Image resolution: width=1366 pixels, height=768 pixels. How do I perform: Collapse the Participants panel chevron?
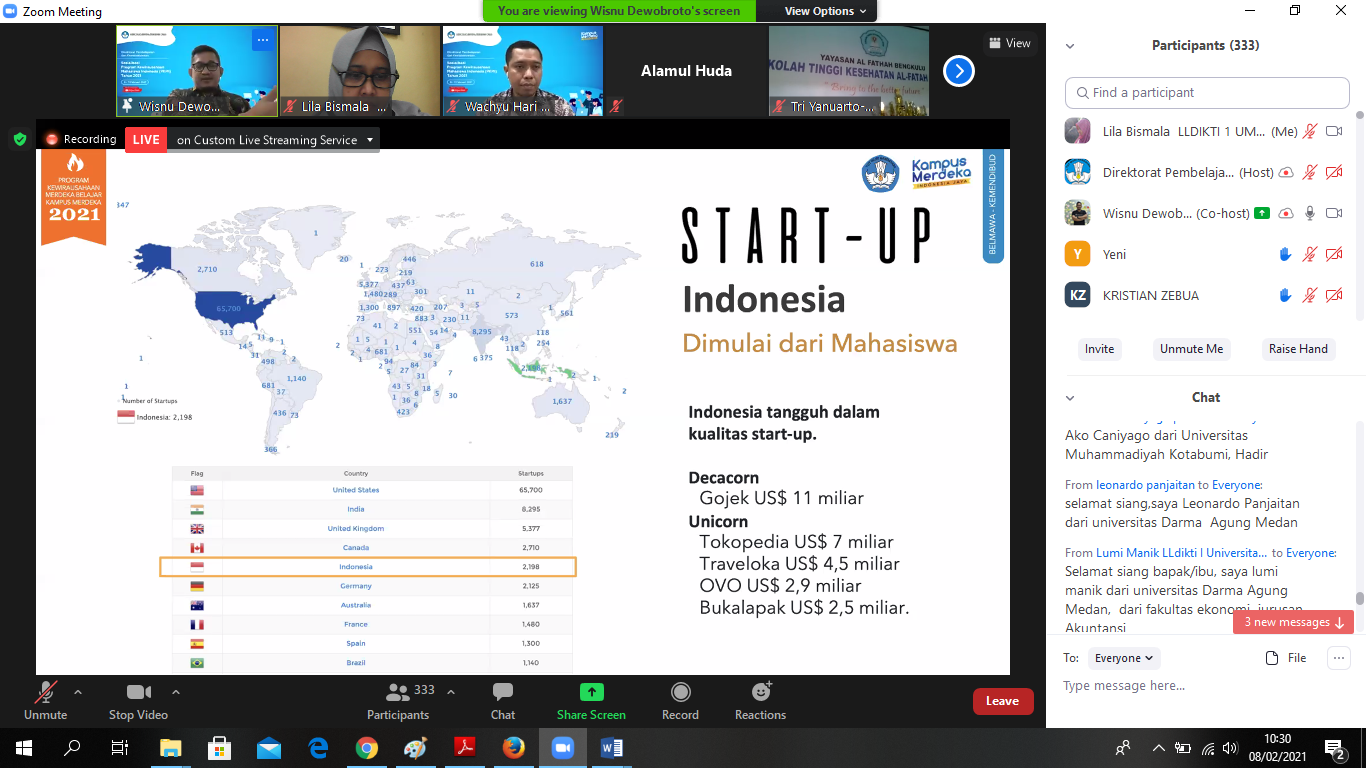coord(1070,46)
